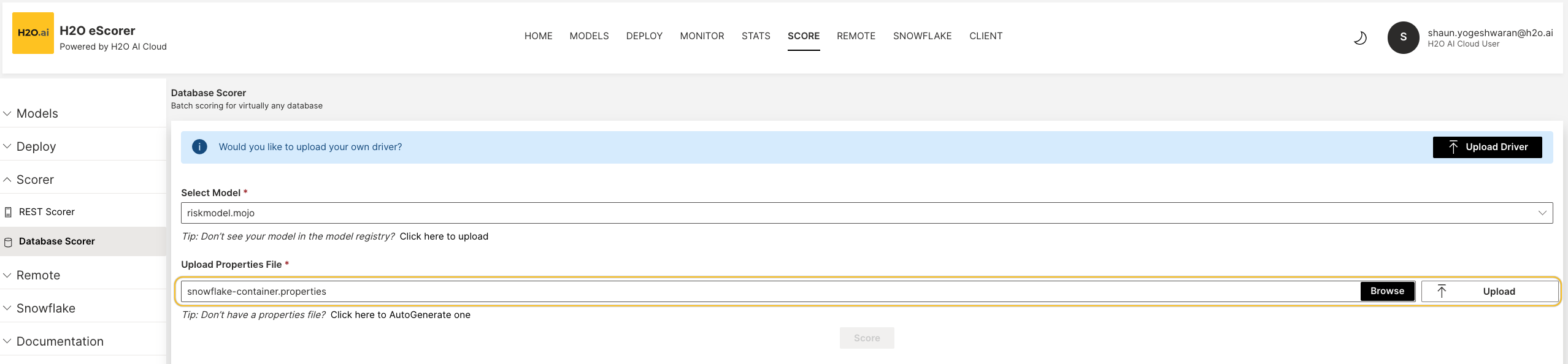Open user avatar S profile
This screenshot has width=1568, height=364.
point(1404,37)
